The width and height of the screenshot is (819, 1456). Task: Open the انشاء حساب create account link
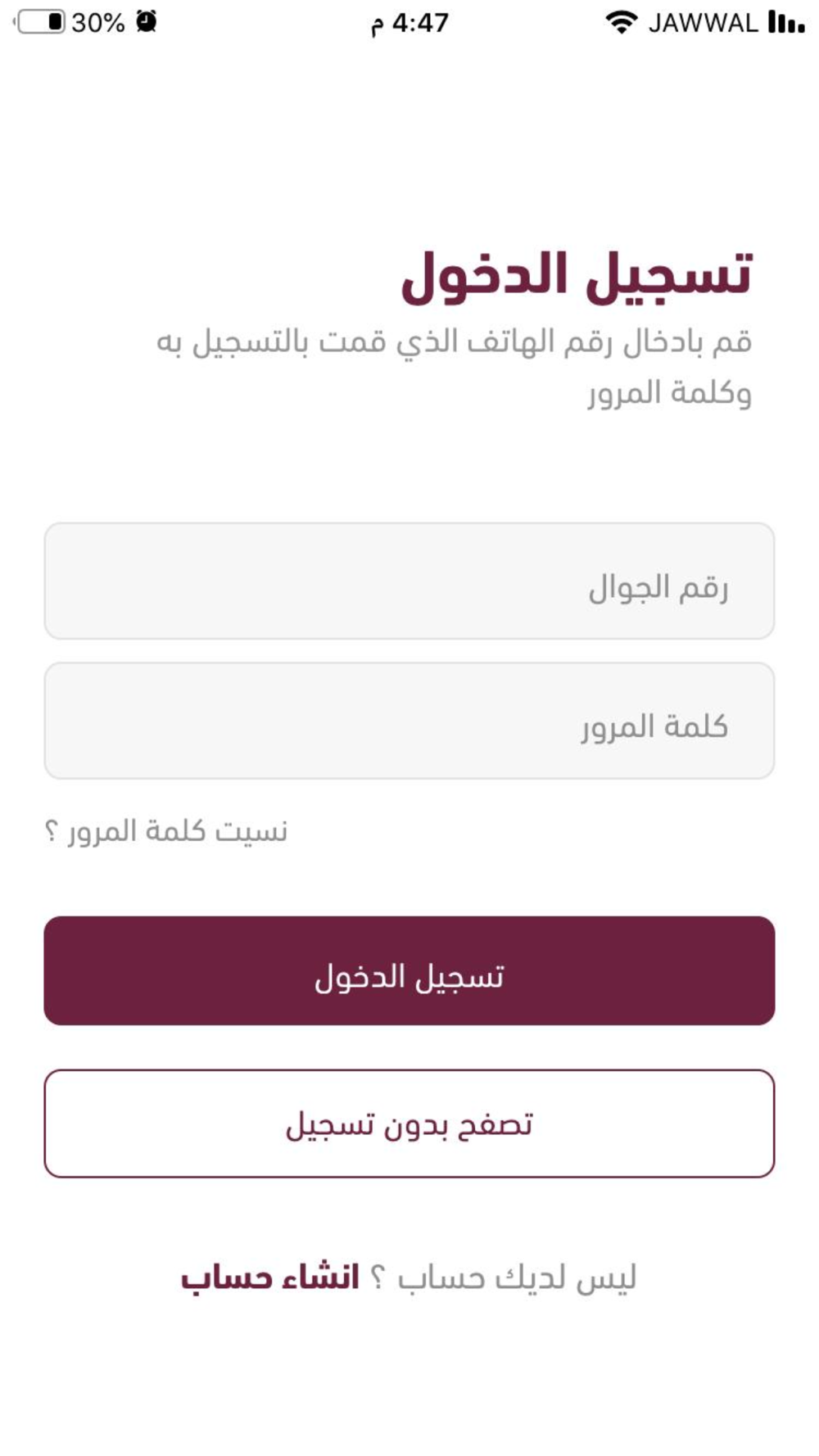[x=270, y=1277]
